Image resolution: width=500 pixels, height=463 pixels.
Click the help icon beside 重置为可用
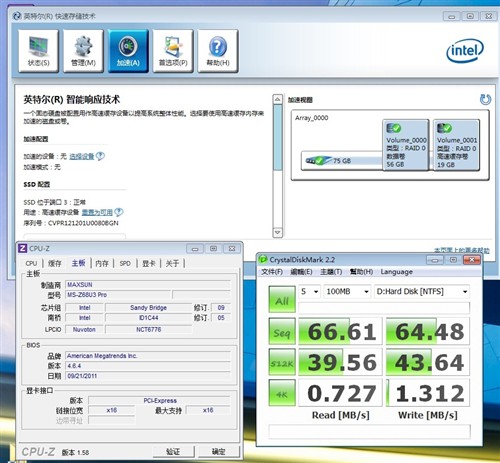click(119, 212)
